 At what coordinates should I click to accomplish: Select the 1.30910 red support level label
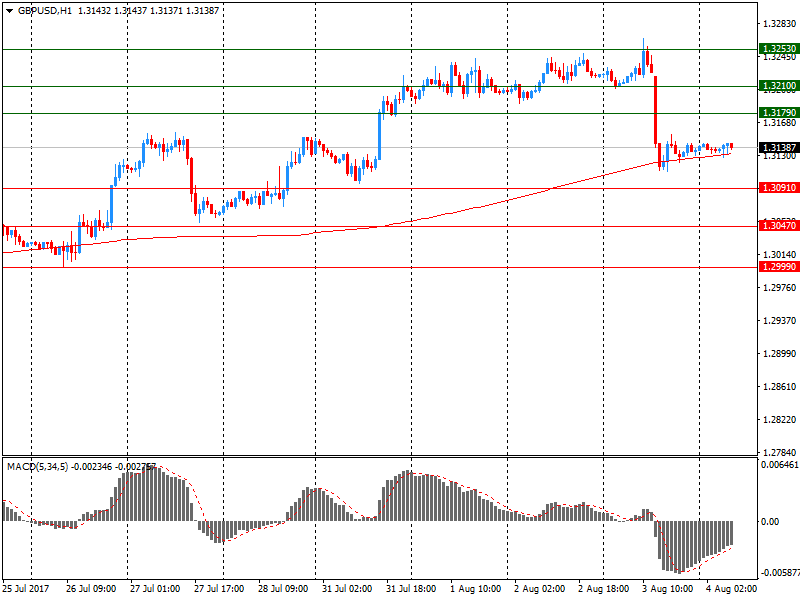pyautogui.click(x=778, y=188)
